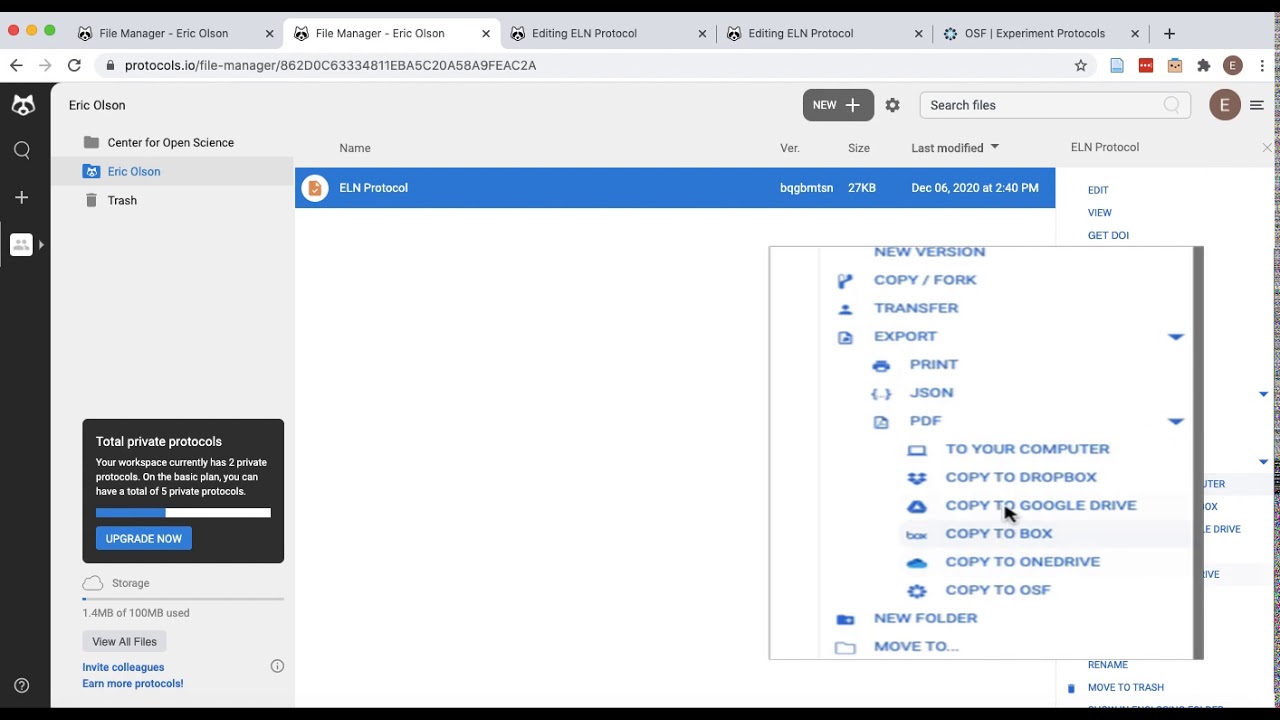Viewport: 1280px width, 720px height.
Task: Bookmark this page with the star icon
Action: pos(1080,65)
